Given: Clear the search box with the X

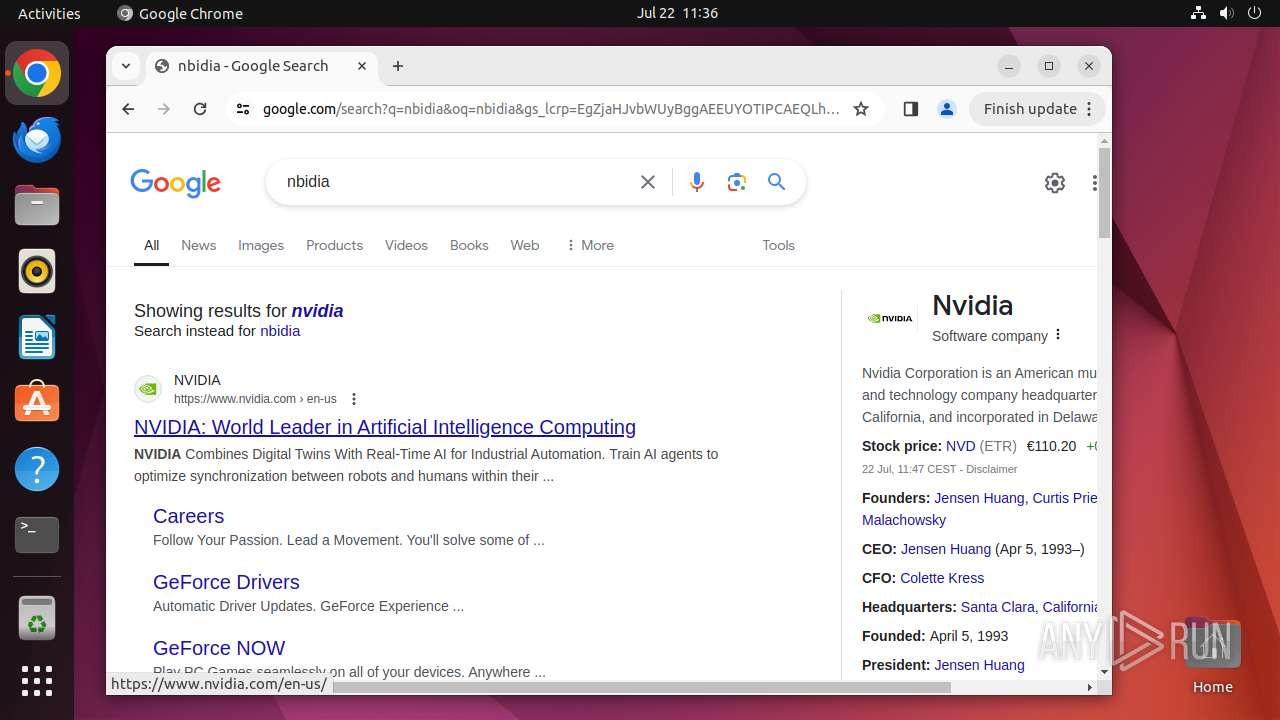Looking at the screenshot, I should pos(648,182).
